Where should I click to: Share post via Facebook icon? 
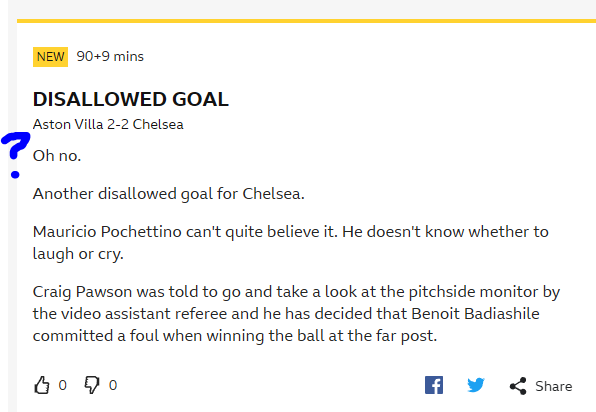pyautogui.click(x=434, y=385)
